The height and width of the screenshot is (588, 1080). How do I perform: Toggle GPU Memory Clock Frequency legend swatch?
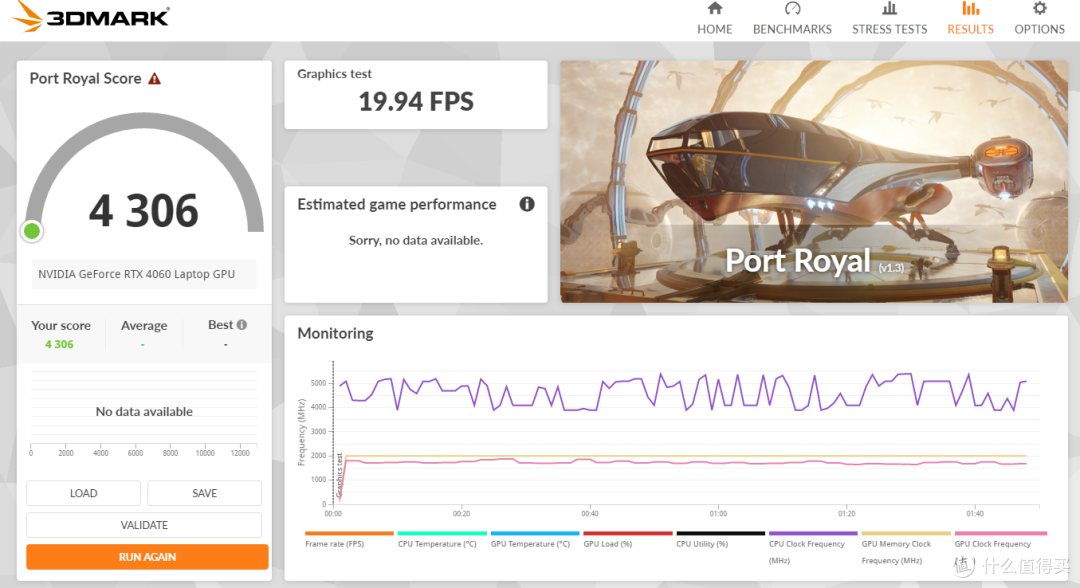tap(906, 533)
